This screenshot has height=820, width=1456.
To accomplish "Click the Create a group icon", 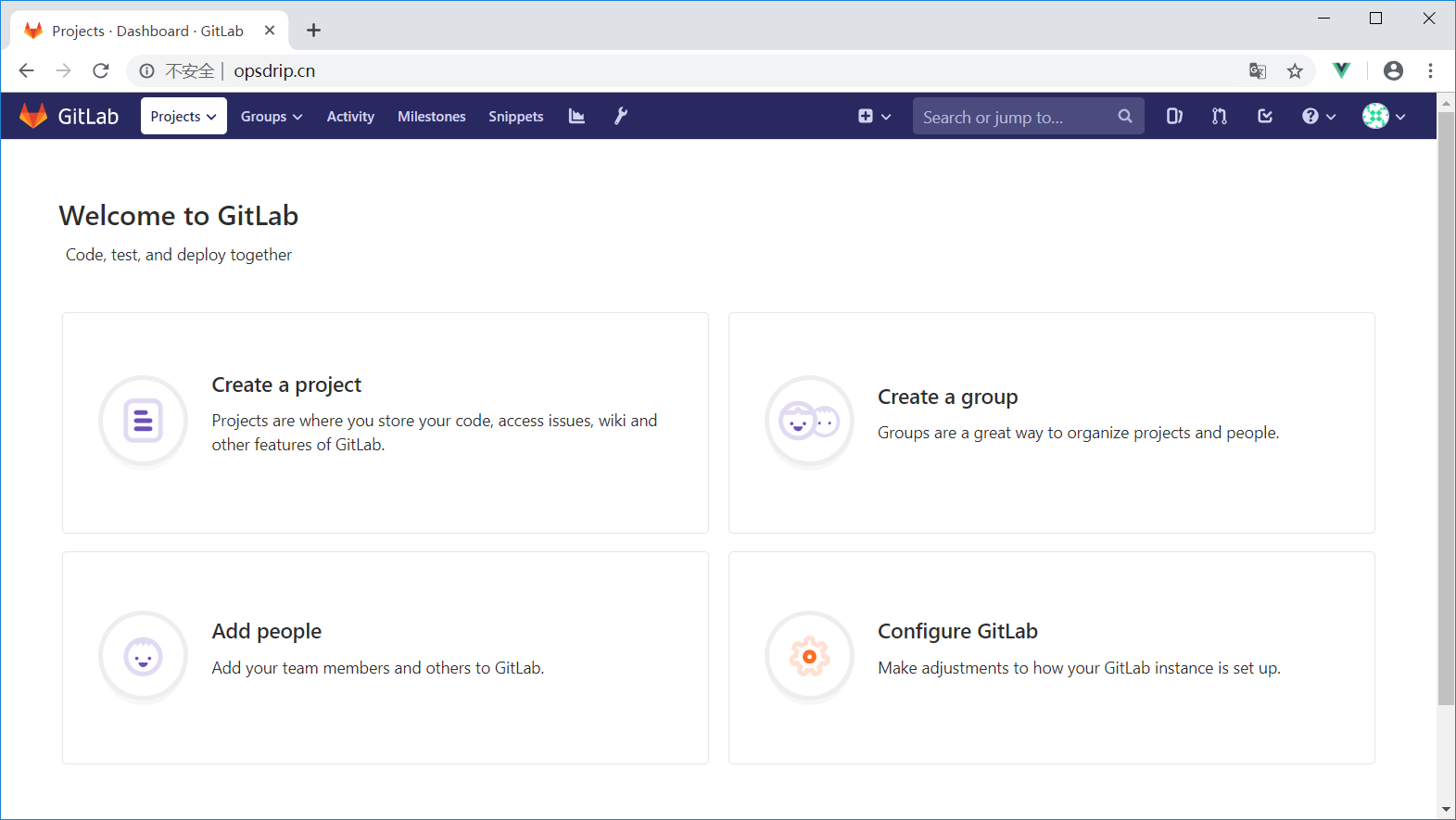I will 809,422.
